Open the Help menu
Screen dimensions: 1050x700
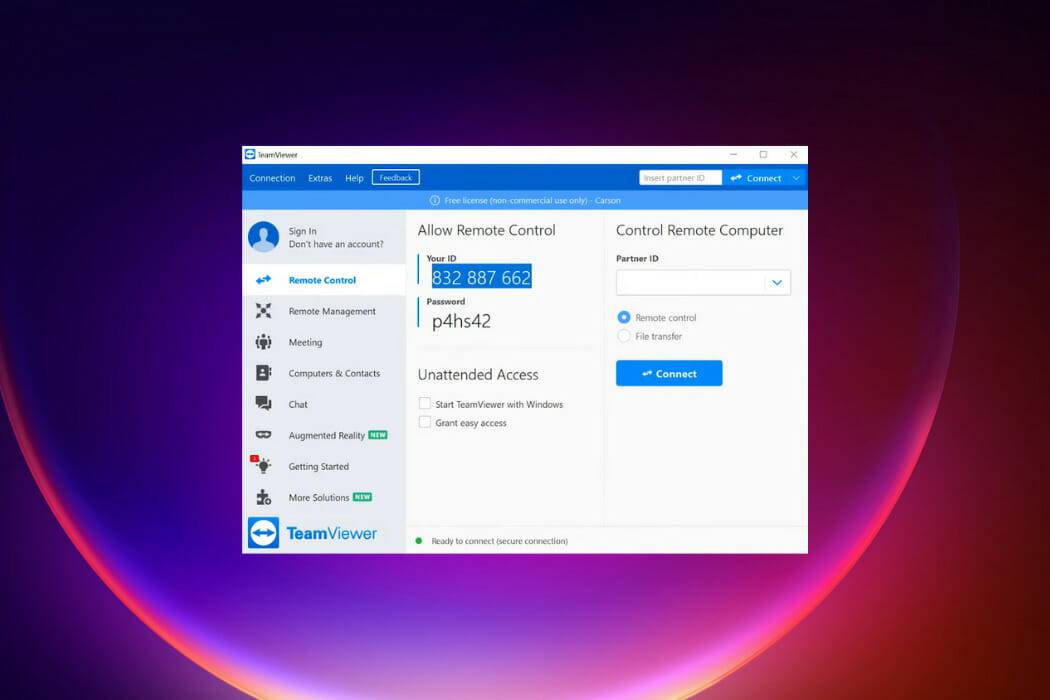[354, 178]
